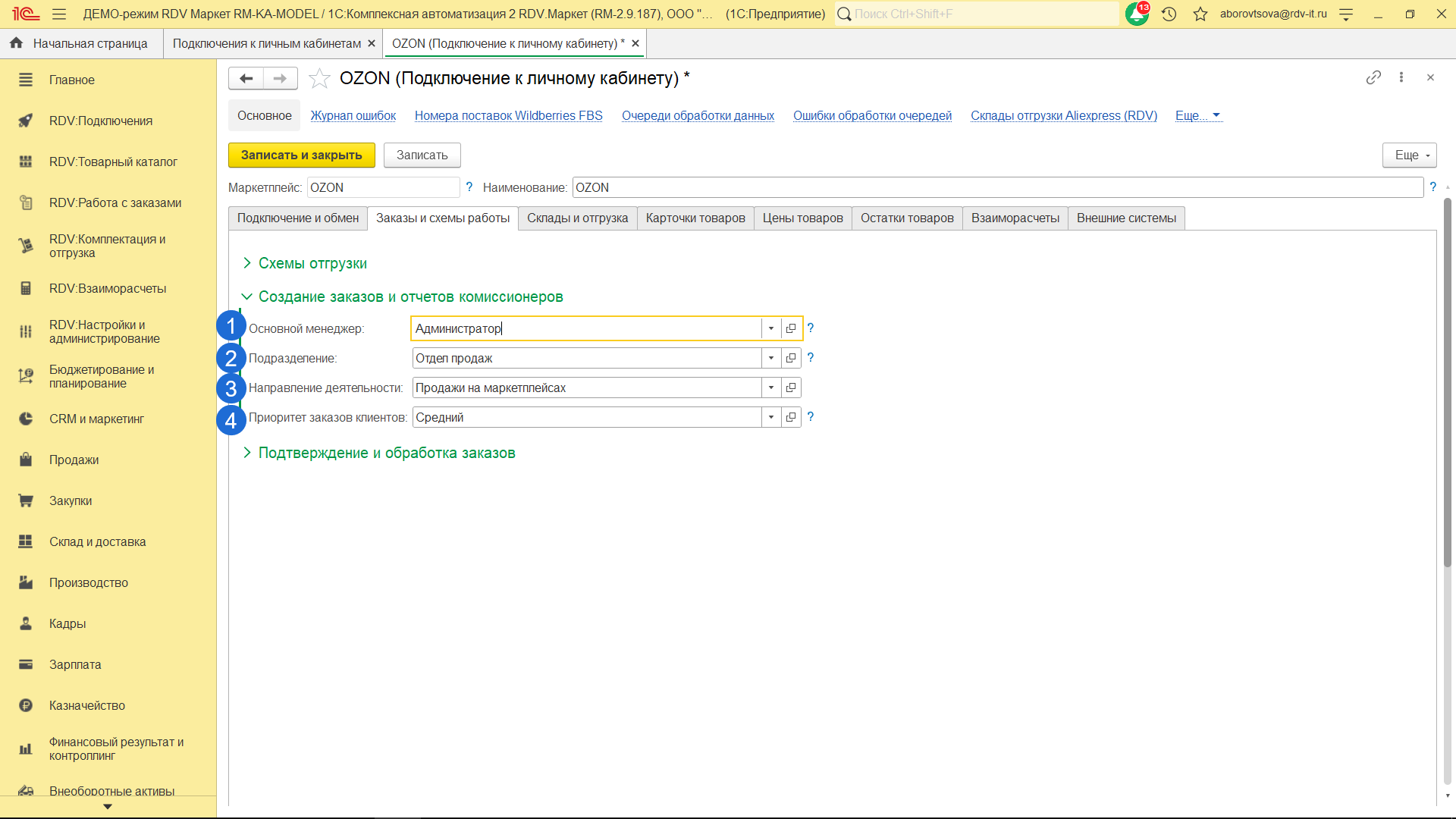
Task: Click Записать и закрыть button
Action: (301, 155)
